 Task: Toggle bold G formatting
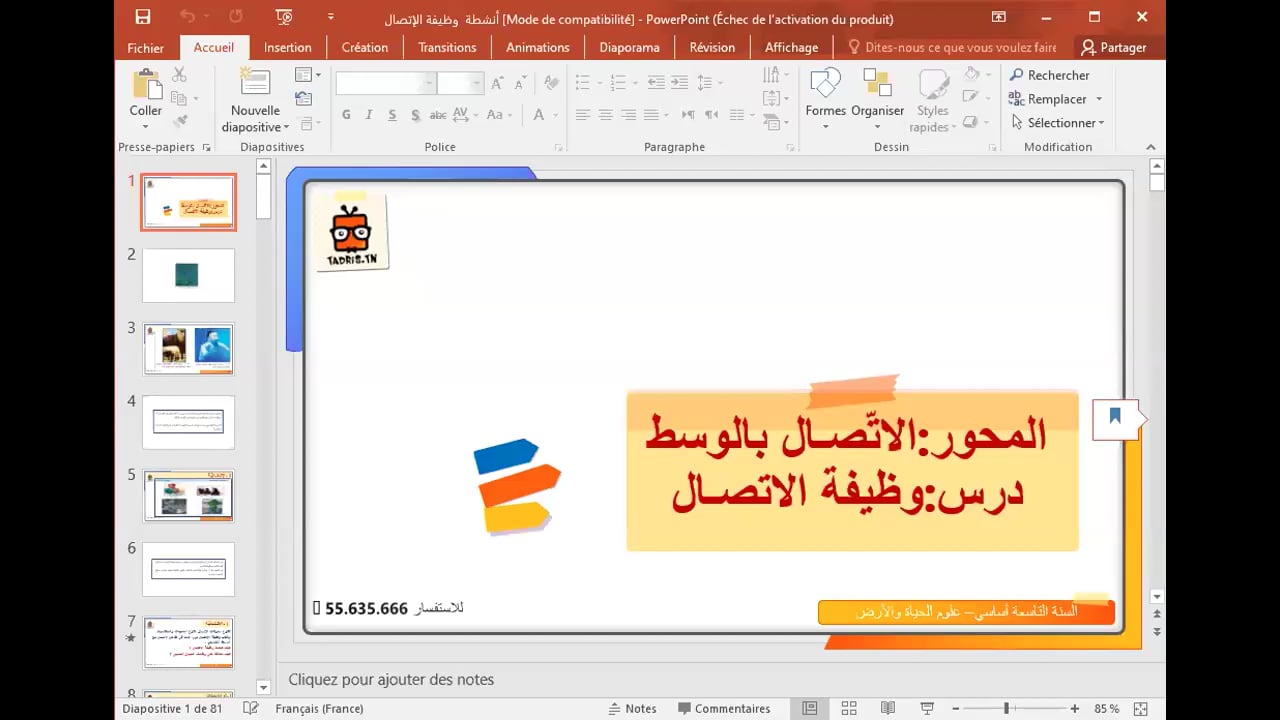click(x=346, y=115)
